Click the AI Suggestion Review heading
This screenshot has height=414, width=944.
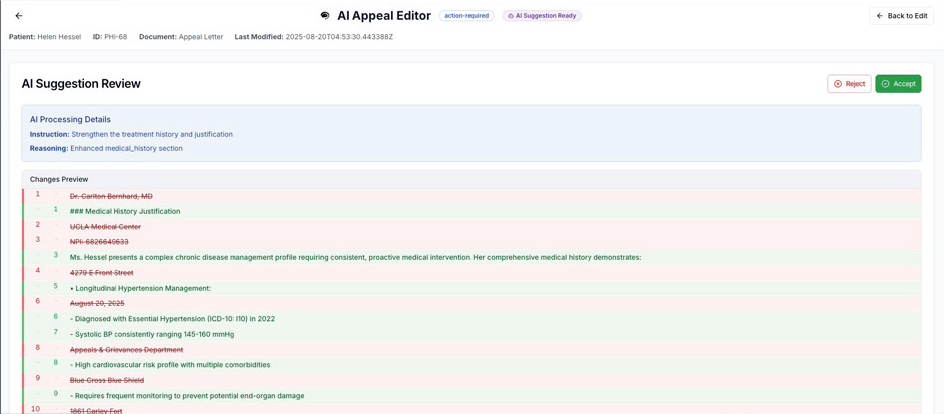click(x=81, y=84)
